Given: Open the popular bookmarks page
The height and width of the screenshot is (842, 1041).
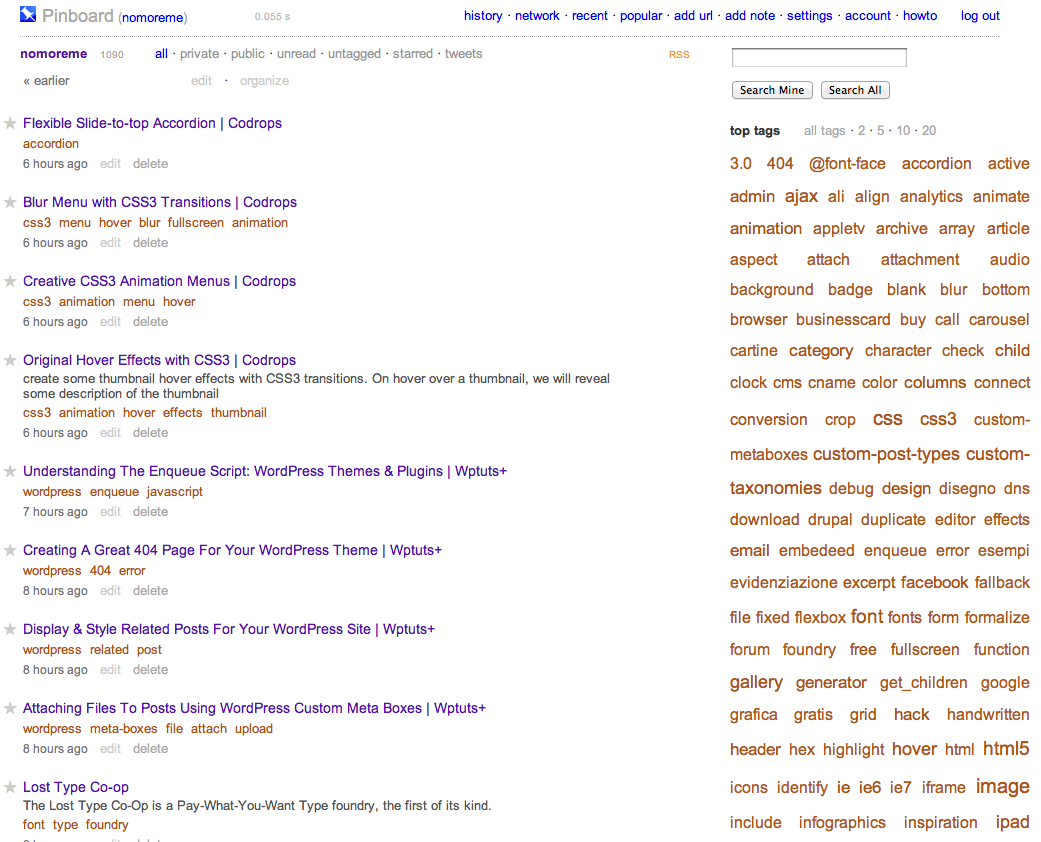Looking at the screenshot, I should pyautogui.click(x=641, y=16).
